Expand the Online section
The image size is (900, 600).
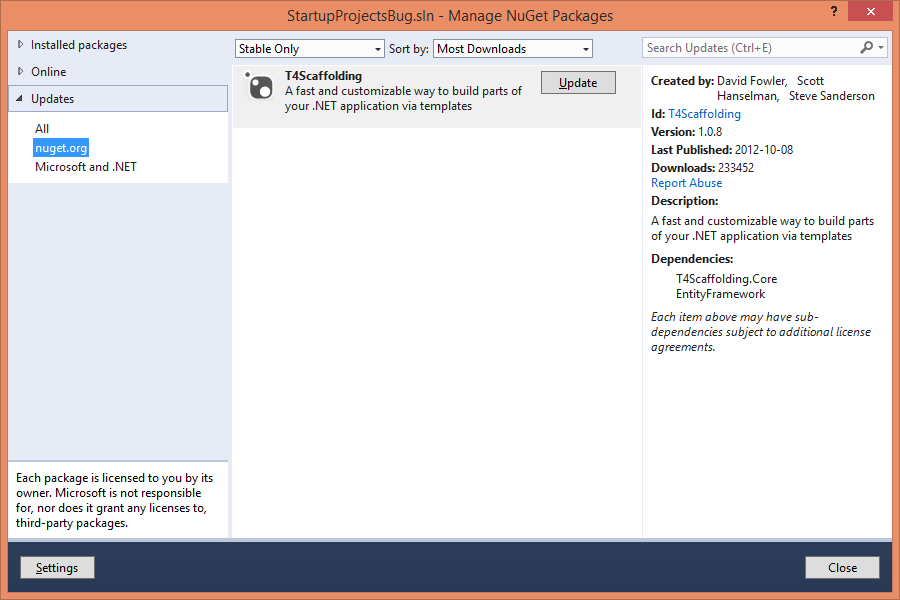tap(21, 71)
